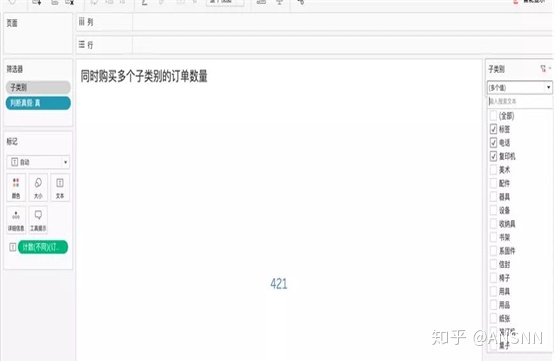The image size is (558, 361).
Task: Click the filter search text field
Action: [x=520, y=101]
